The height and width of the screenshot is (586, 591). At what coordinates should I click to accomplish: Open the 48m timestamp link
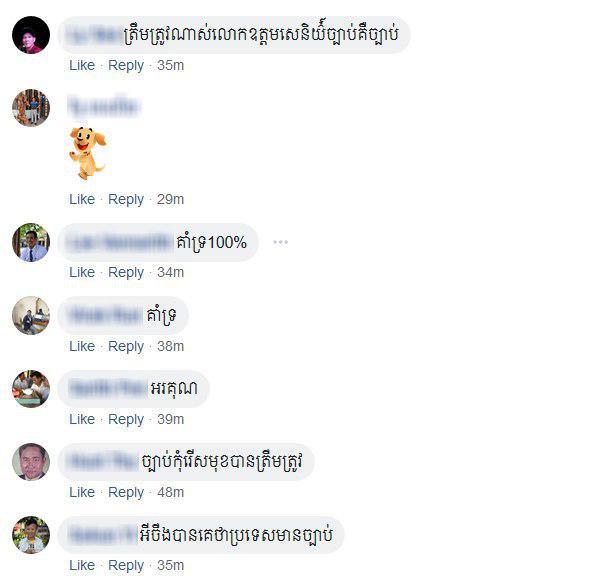(x=170, y=492)
